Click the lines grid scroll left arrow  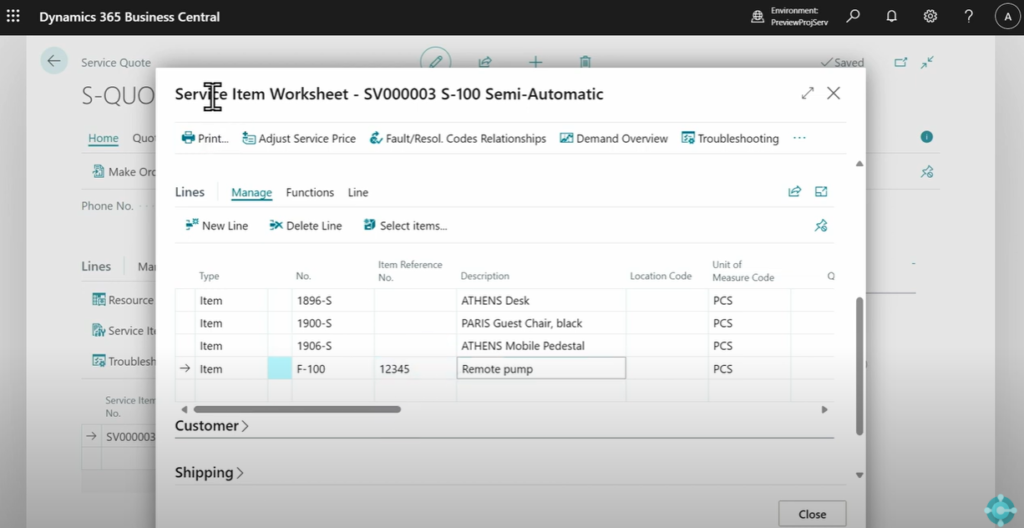[x=184, y=410]
